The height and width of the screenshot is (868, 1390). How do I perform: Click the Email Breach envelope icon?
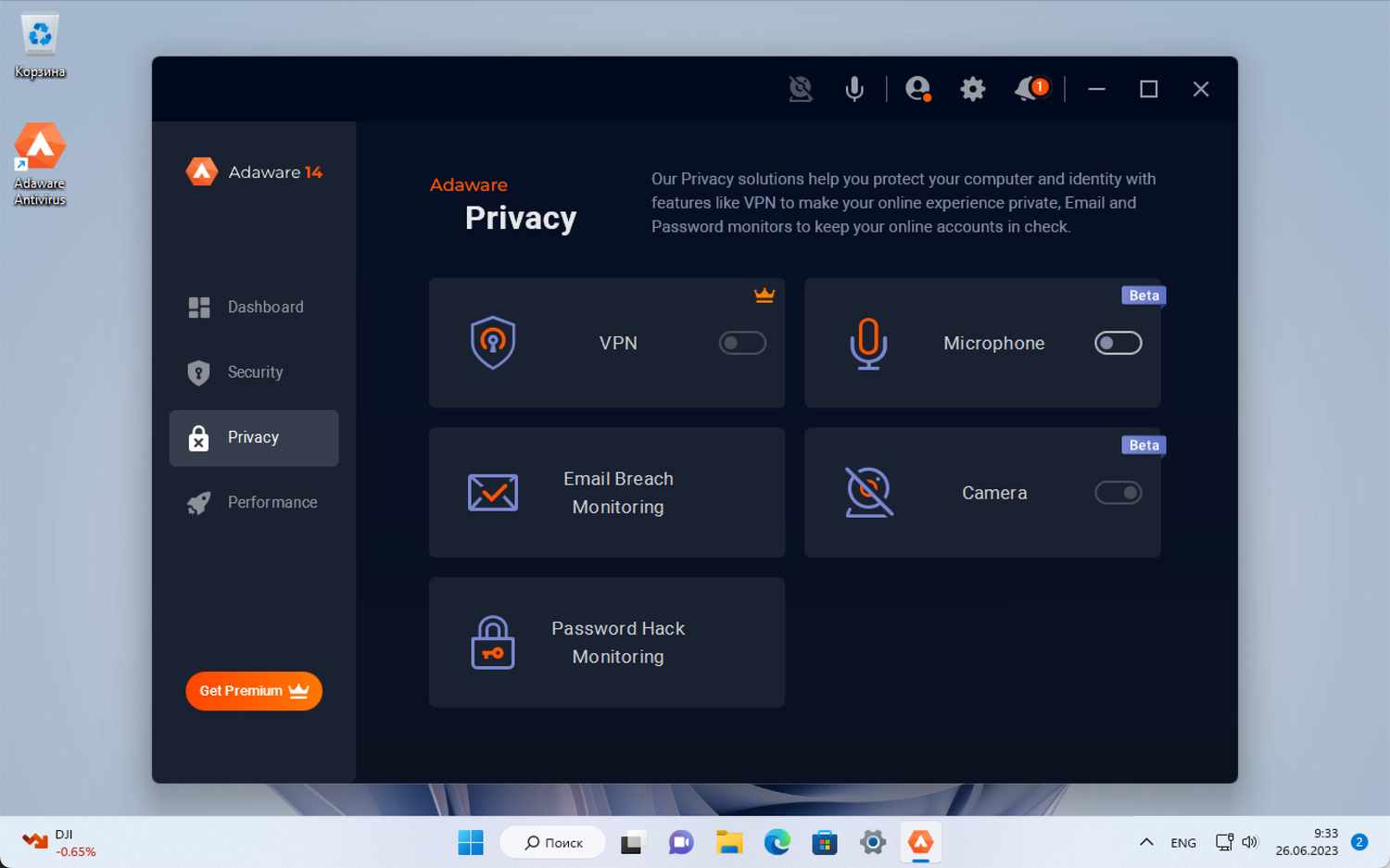(x=493, y=493)
